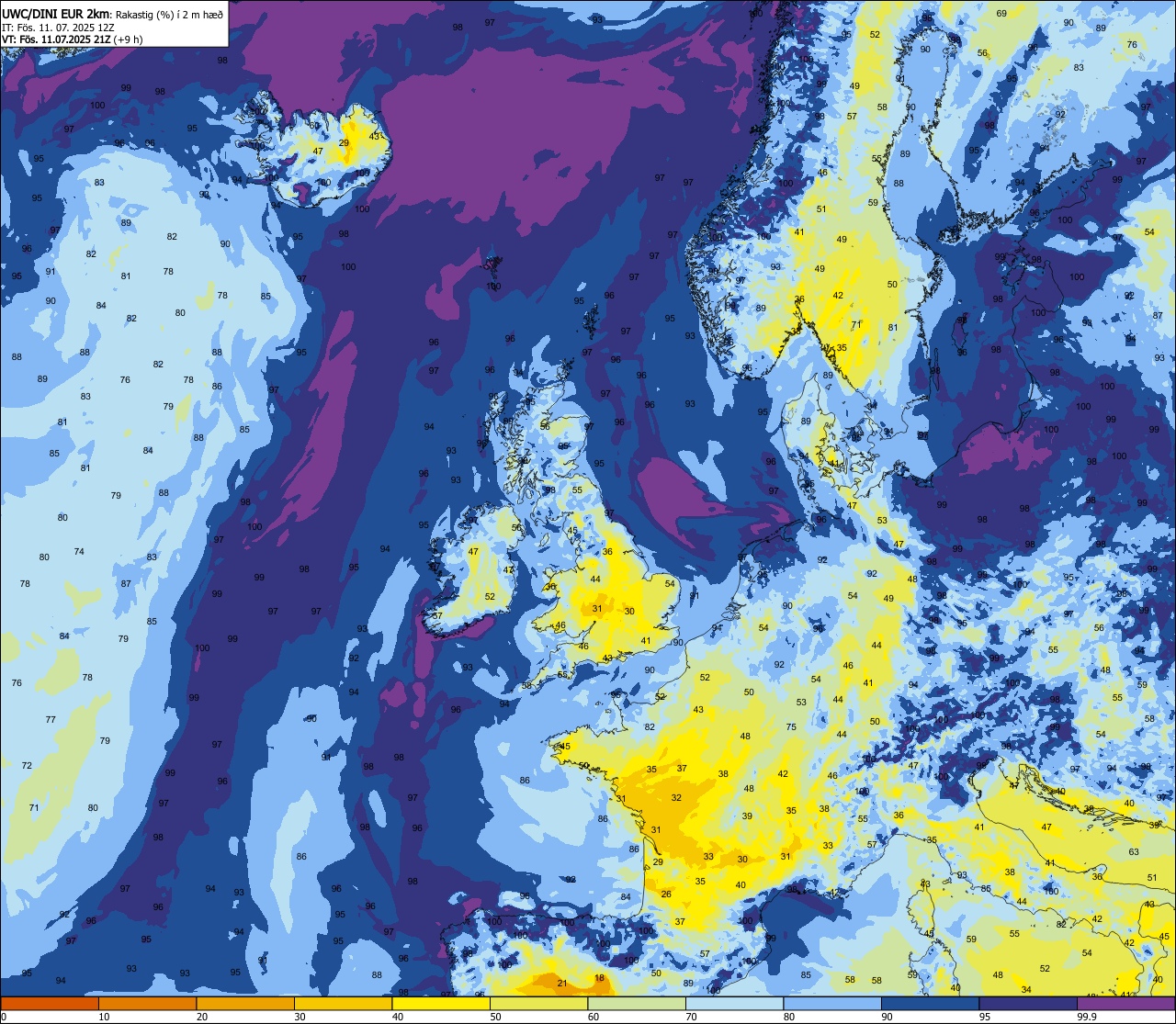Click the legend tick label '99.9'
The image size is (1176, 1024).
1088,1017
